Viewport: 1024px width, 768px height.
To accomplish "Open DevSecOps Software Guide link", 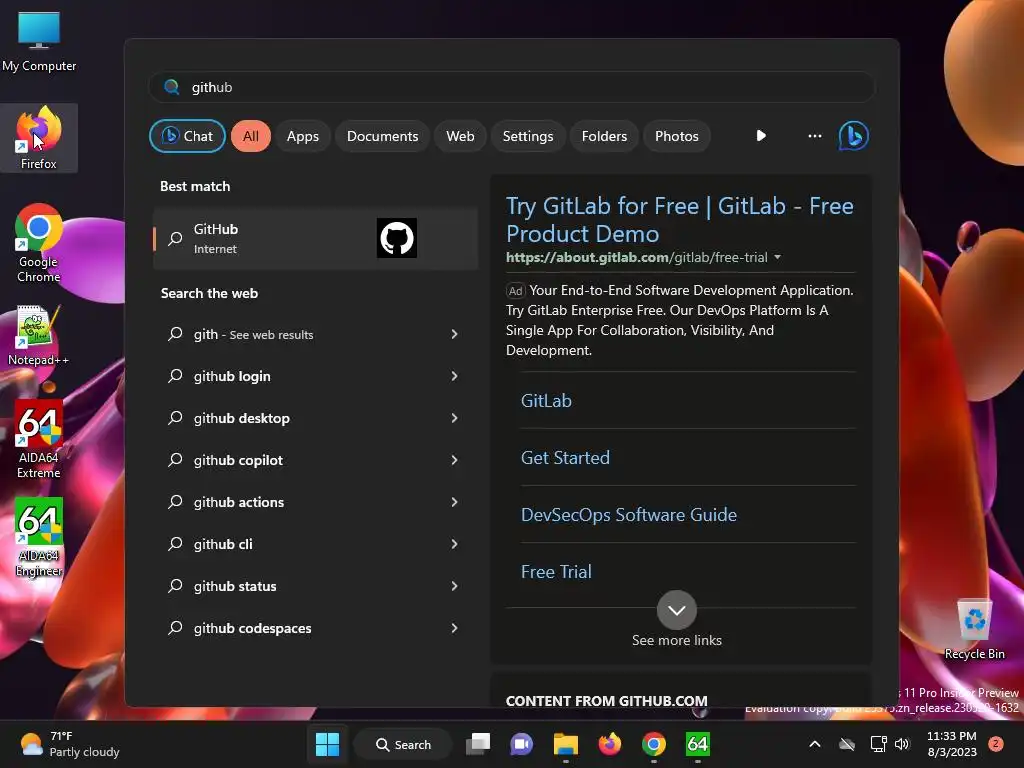I will coord(628,515).
